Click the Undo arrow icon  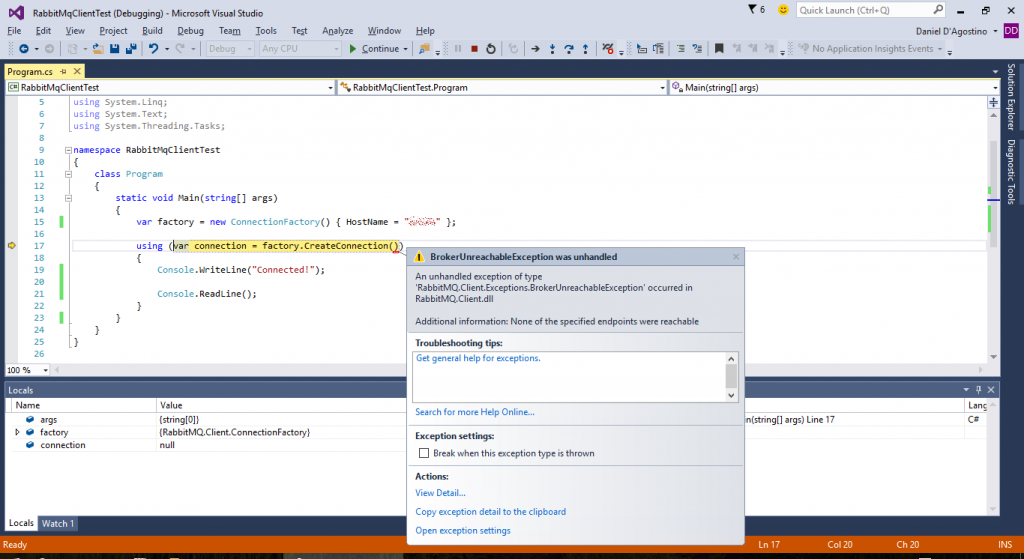(x=153, y=48)
